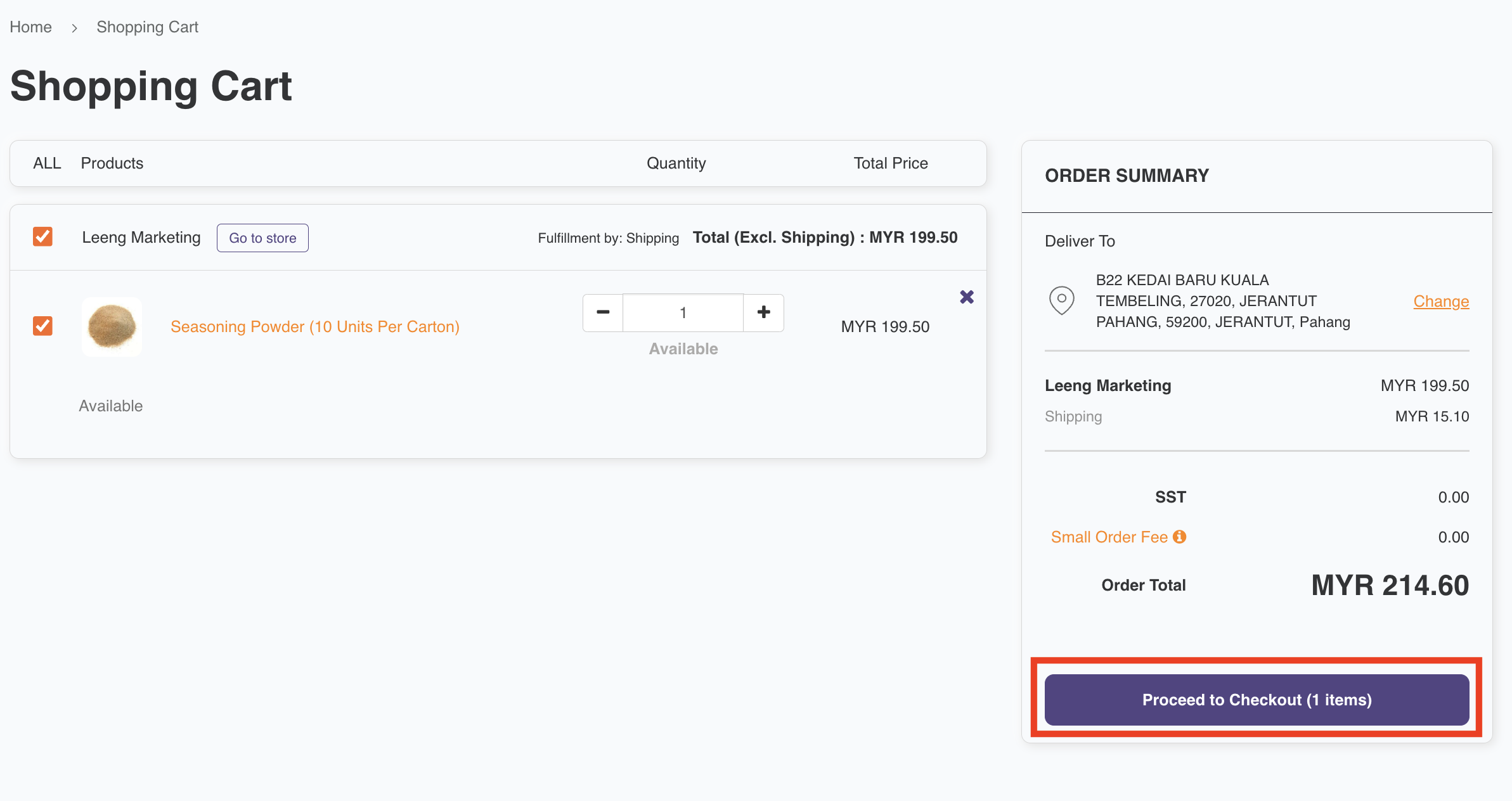
Task: Open Seasoning Powder product link
Action: 314,326
